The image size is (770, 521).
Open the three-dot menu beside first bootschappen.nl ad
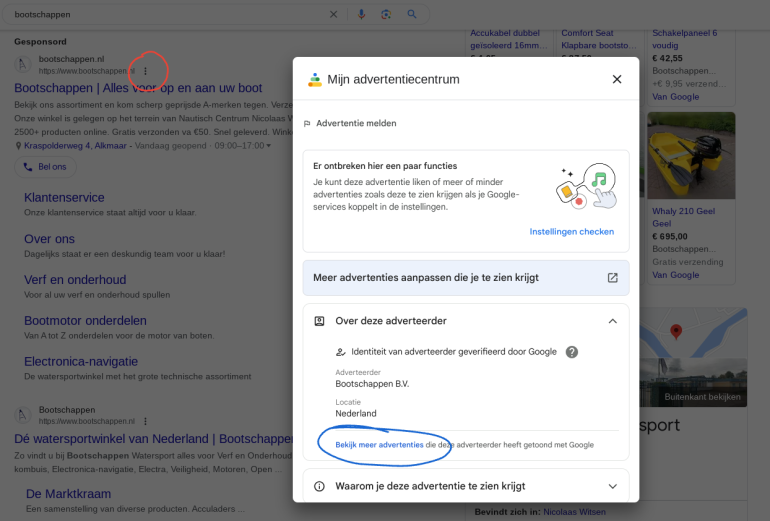pos(145,71)
